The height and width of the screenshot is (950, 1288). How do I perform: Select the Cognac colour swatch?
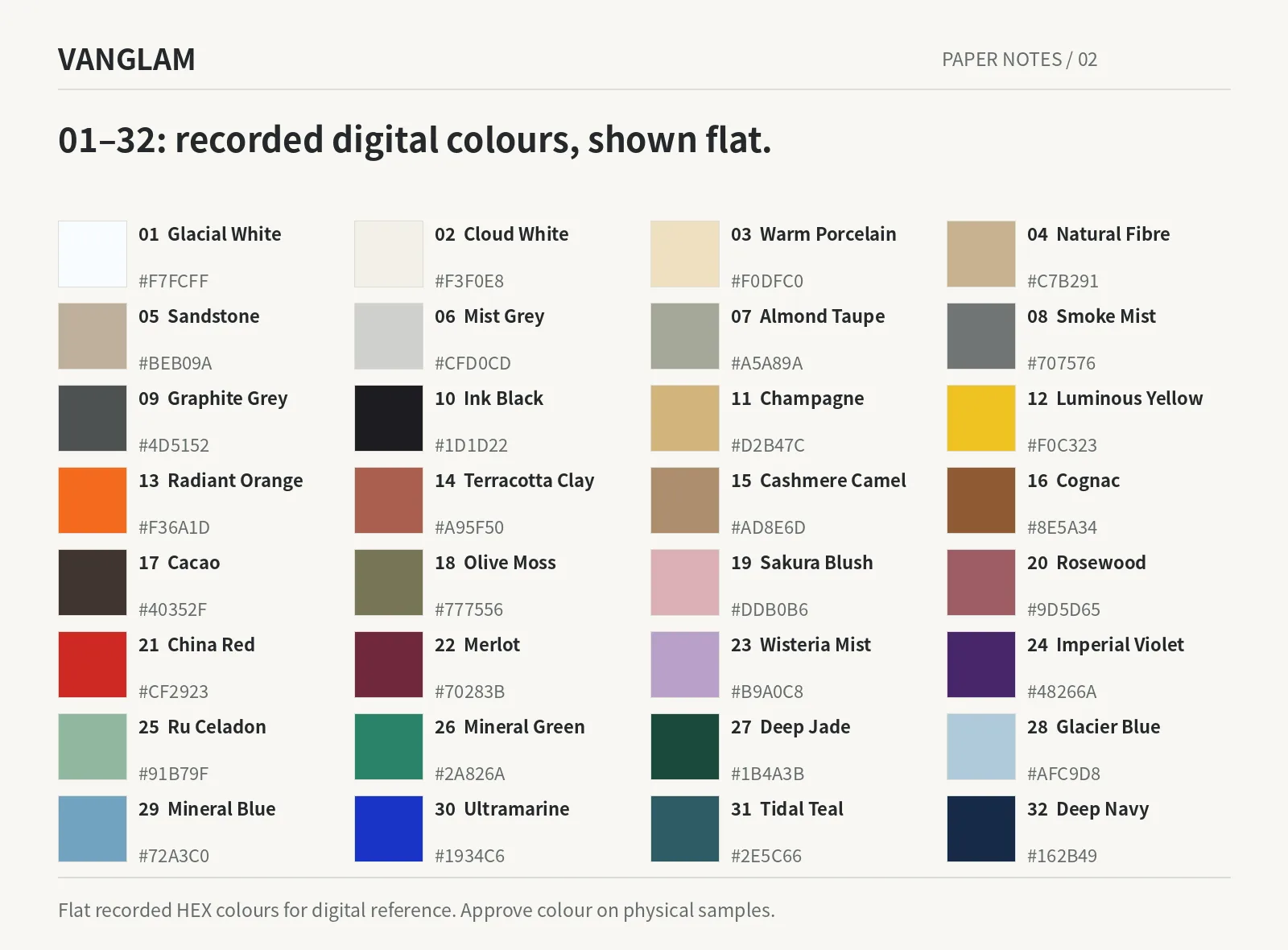click(x=981, y=501)
